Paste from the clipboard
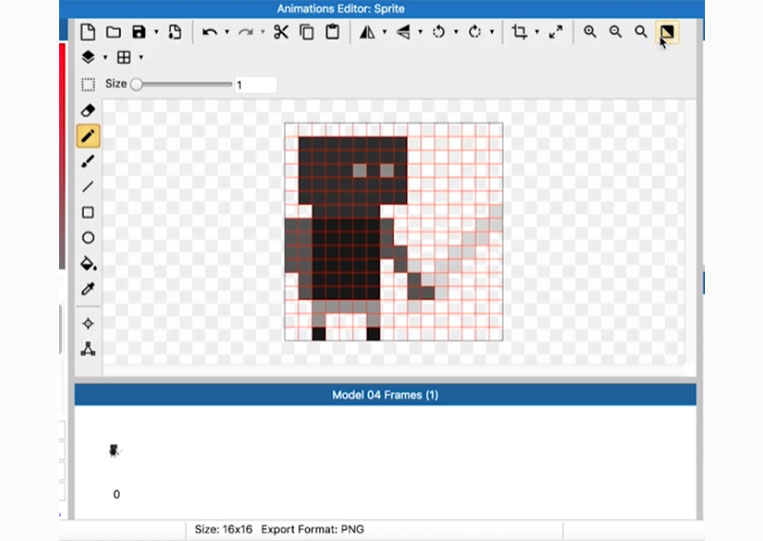This screenshot has width=763, height=541. click(332, 32)
